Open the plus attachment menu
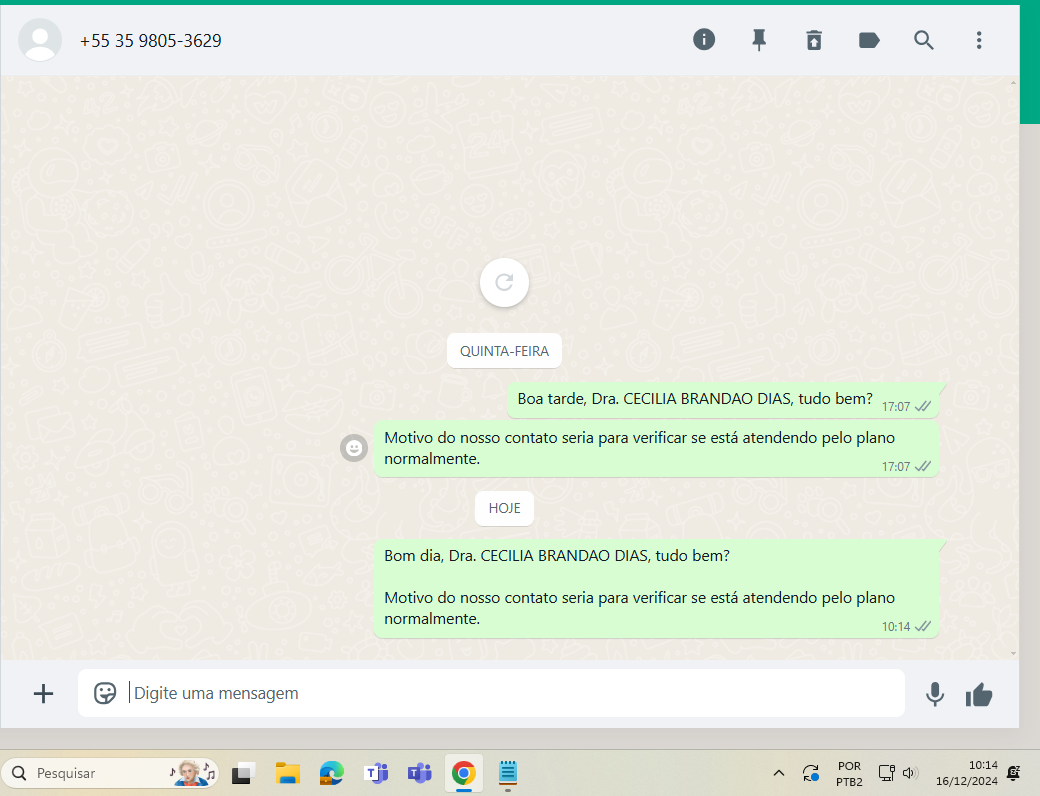Viewport: 1040px width, 796px height. tap(43, 693)
